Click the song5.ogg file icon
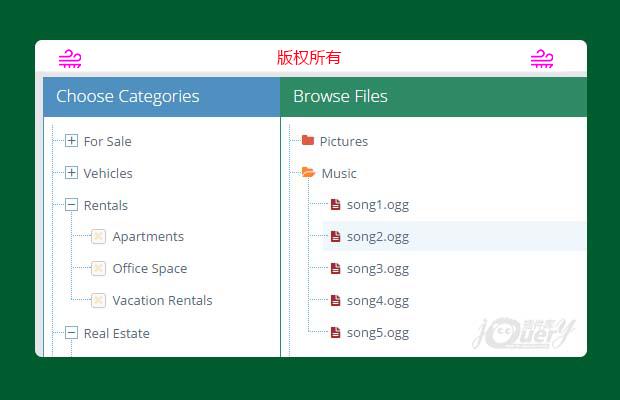The image size is (620, 400). point(336,333)
